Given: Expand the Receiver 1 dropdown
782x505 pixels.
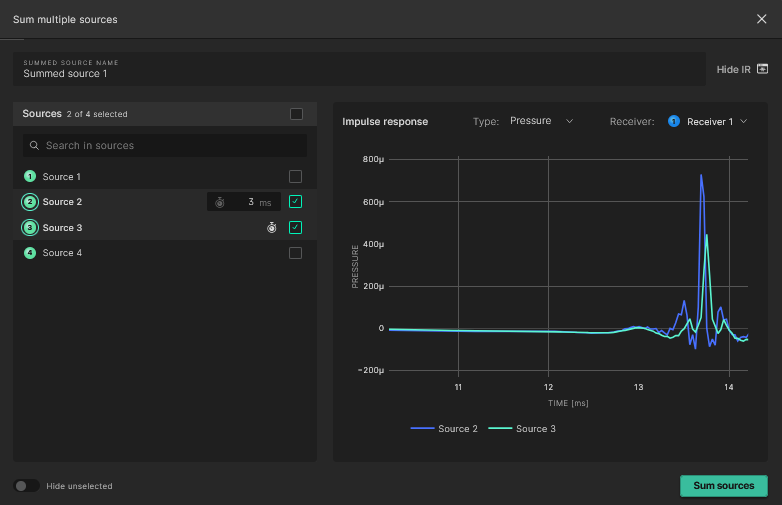Looking at the screenshot, I should 716,122.
